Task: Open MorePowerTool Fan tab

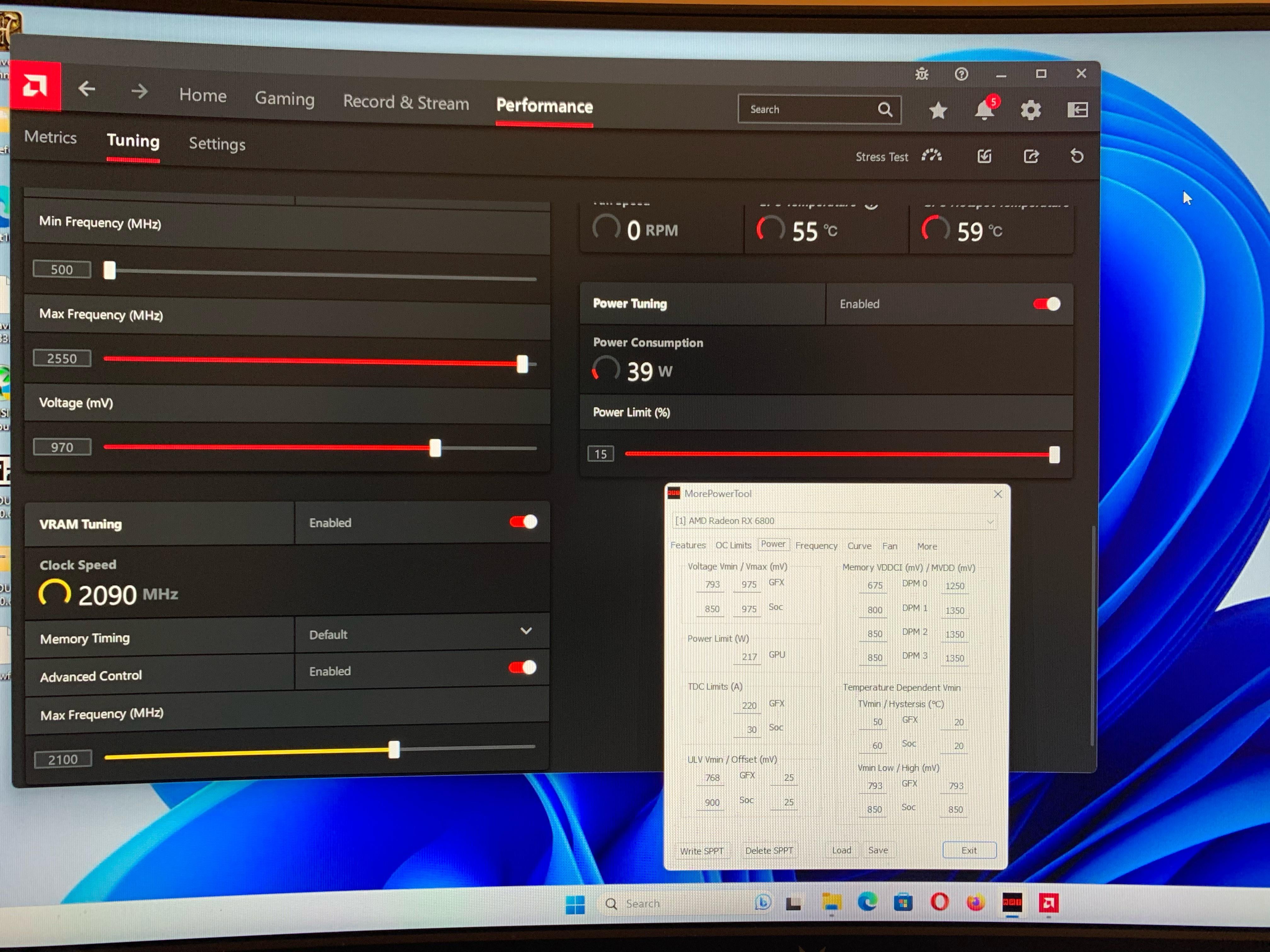Action: [889, 546]
